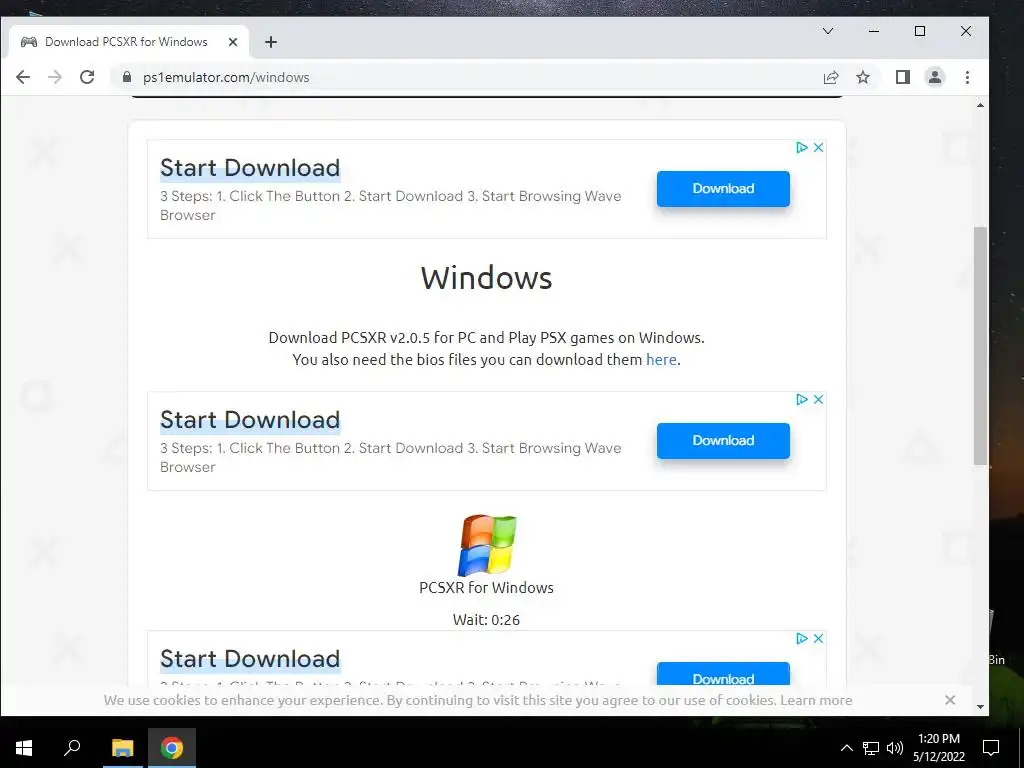
Task: Click Download button in bottom ad
Action: [723, 673]
